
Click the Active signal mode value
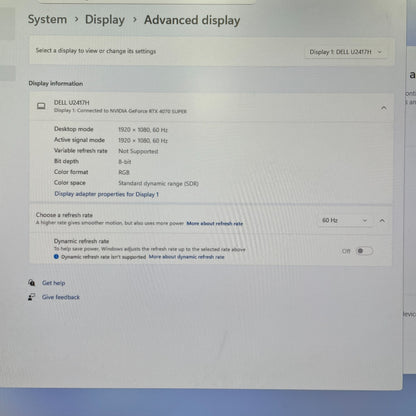[x=143, y=141]
